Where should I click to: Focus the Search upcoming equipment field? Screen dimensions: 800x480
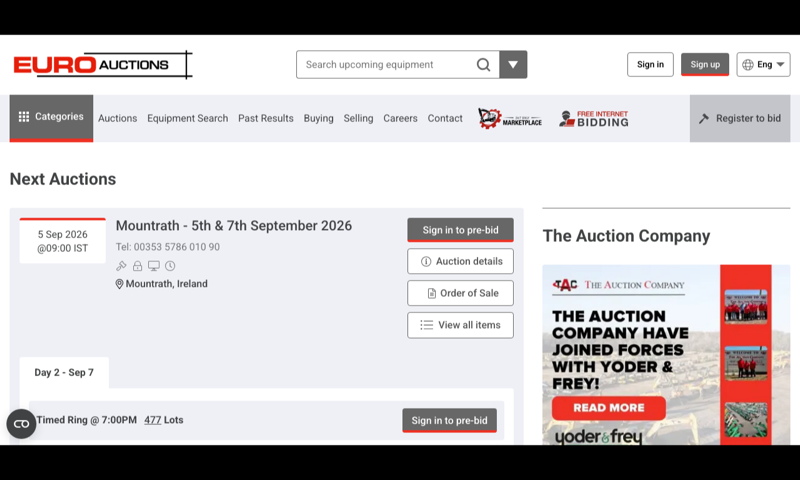point(385,64)
